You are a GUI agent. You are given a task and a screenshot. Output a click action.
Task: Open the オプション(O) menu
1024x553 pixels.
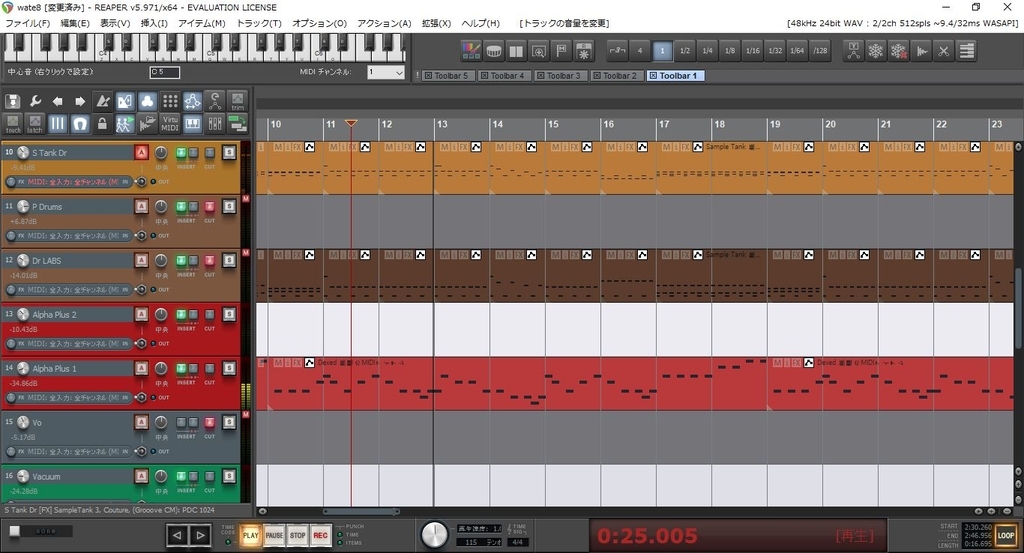tap(319, 23)
